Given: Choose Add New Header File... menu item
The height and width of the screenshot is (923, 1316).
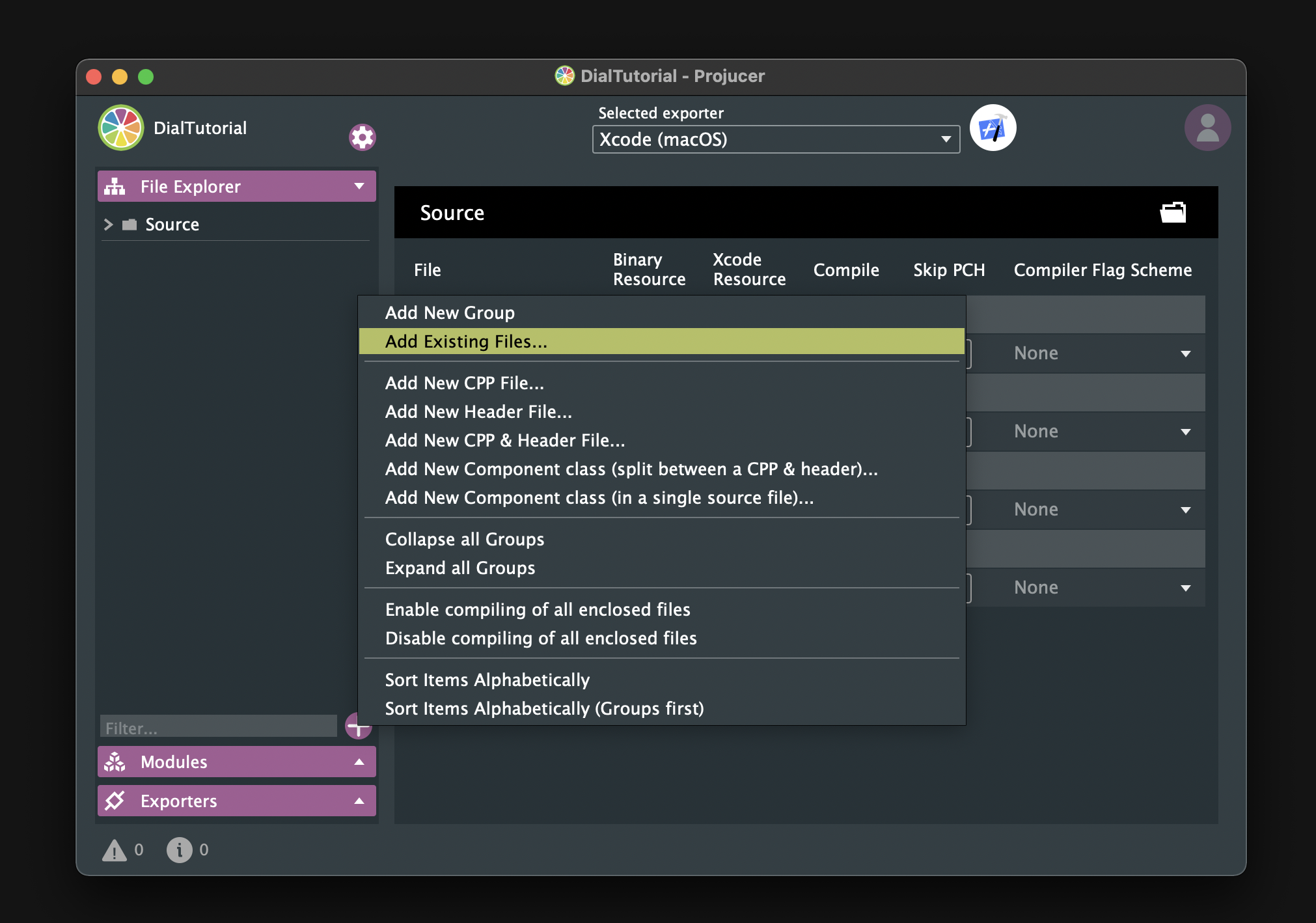Looking at the screenshot, I should click(x=662, y=412).
